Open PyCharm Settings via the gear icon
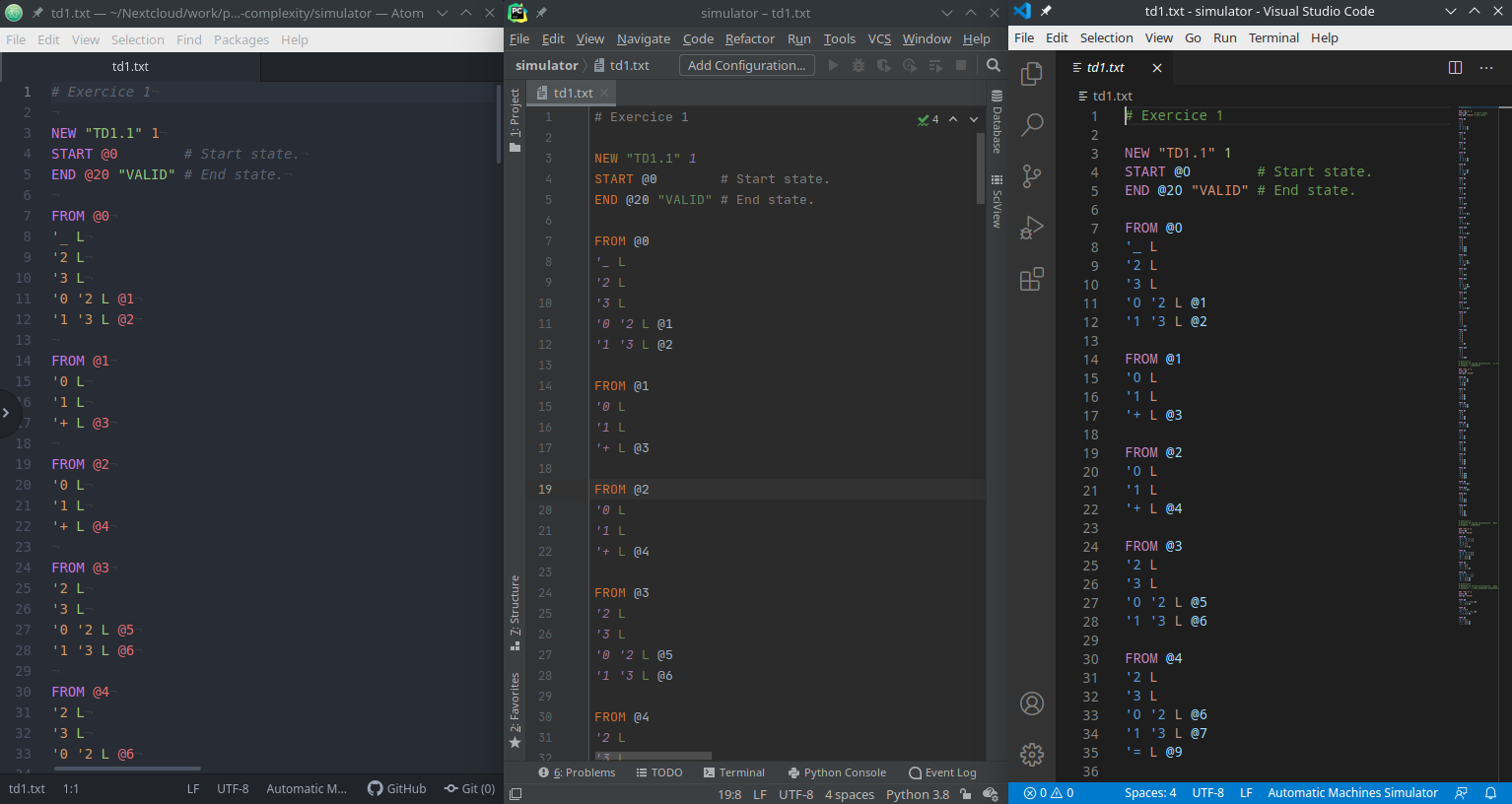 1031,754
